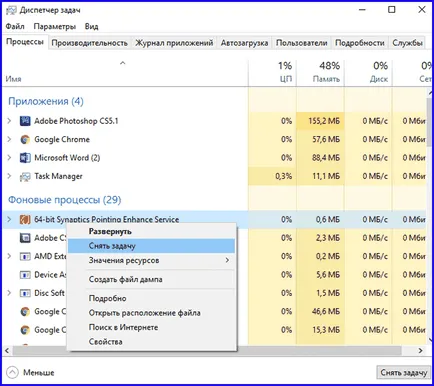Expand the 64-bit Synaptics Pointing Enhance Service row
Viewport: 434px width, 386px height.
click(9, 219)
